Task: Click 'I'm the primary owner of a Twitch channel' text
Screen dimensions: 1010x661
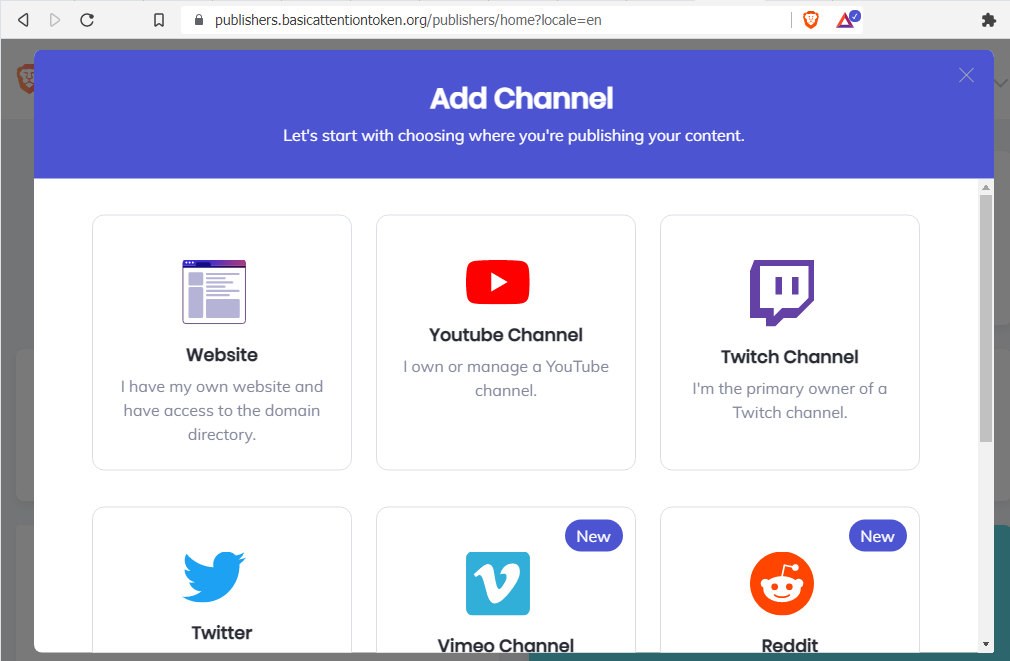Action: point(790,400)
